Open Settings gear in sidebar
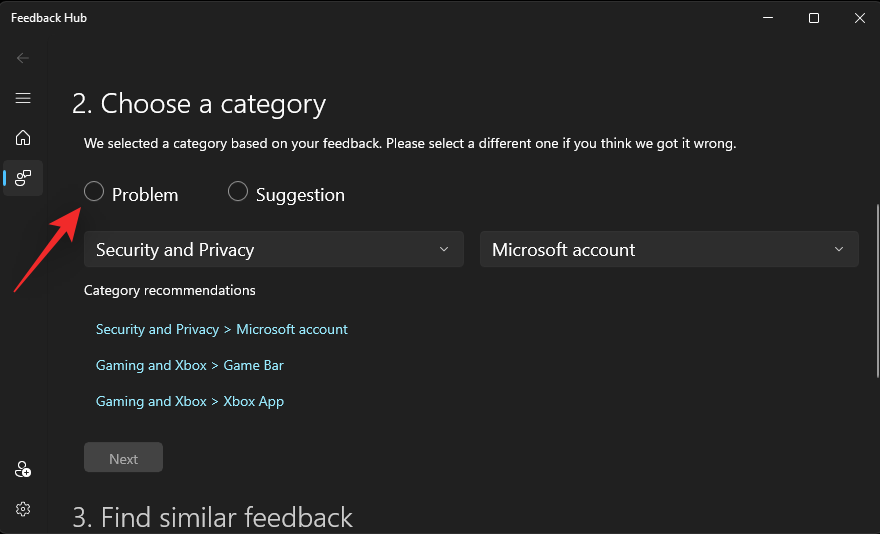The height and width of the screenshot is (534, 880). point(23,509)
